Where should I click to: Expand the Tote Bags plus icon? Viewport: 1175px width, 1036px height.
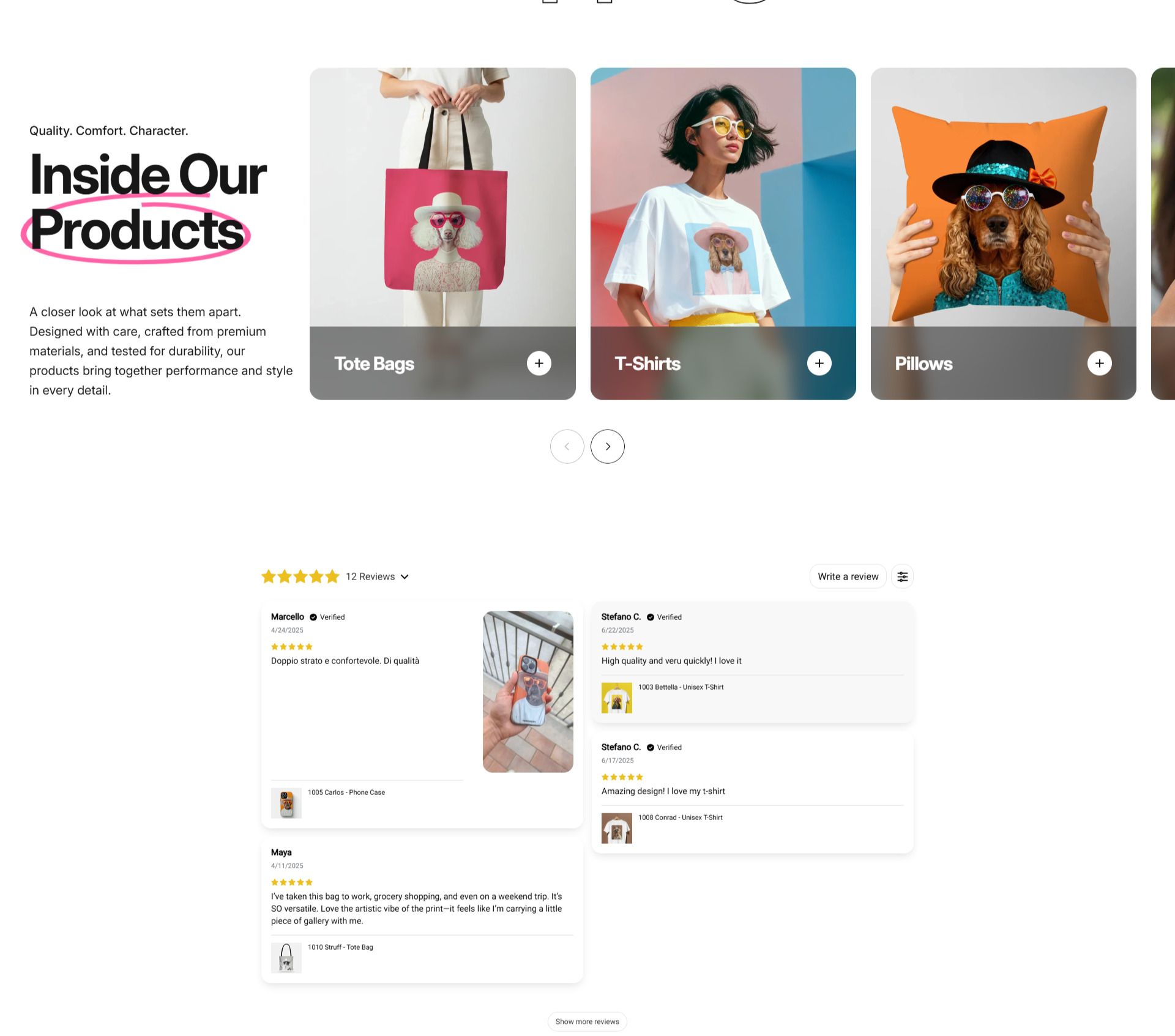click(539, 363)
